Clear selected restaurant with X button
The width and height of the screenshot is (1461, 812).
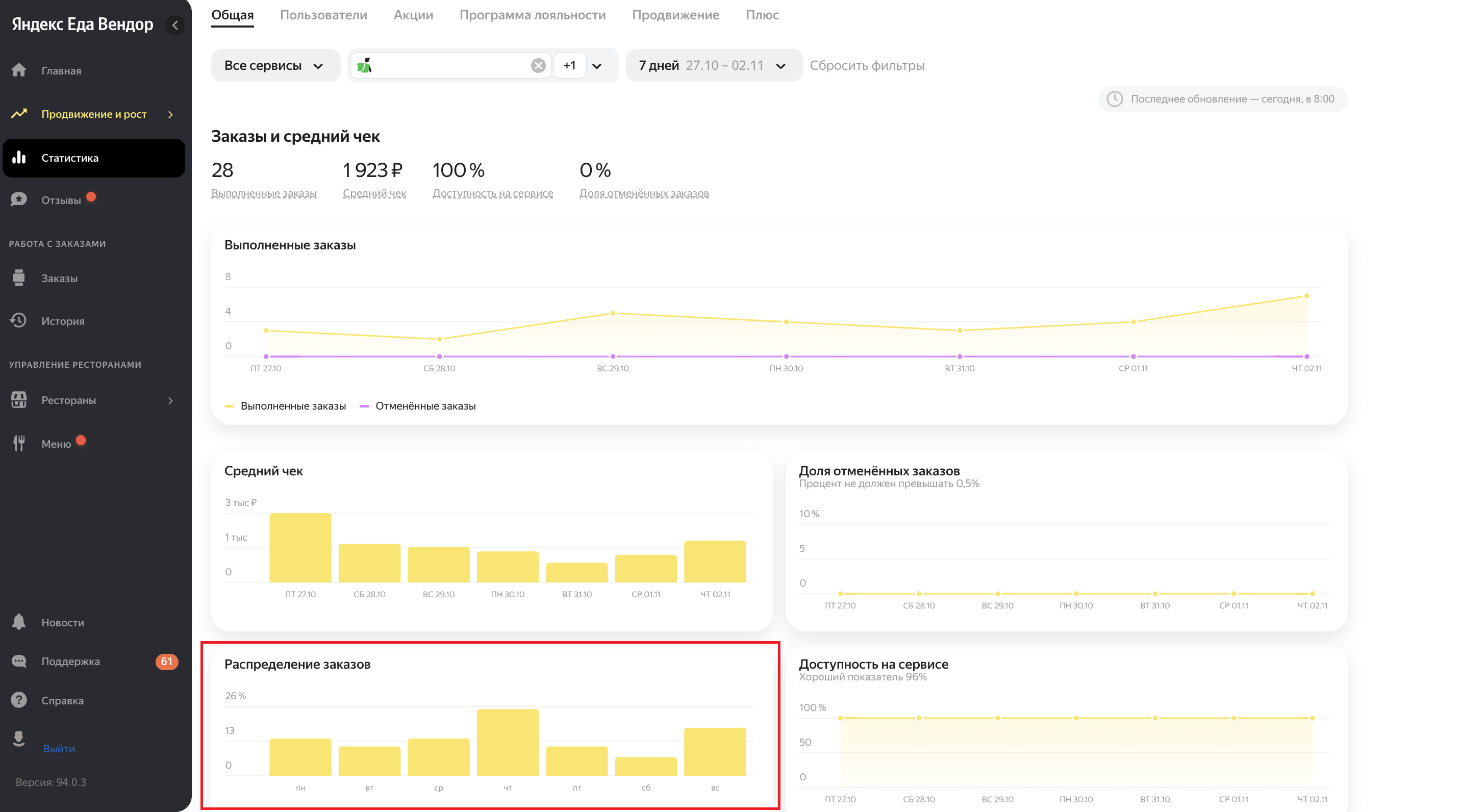click(538, 66)
